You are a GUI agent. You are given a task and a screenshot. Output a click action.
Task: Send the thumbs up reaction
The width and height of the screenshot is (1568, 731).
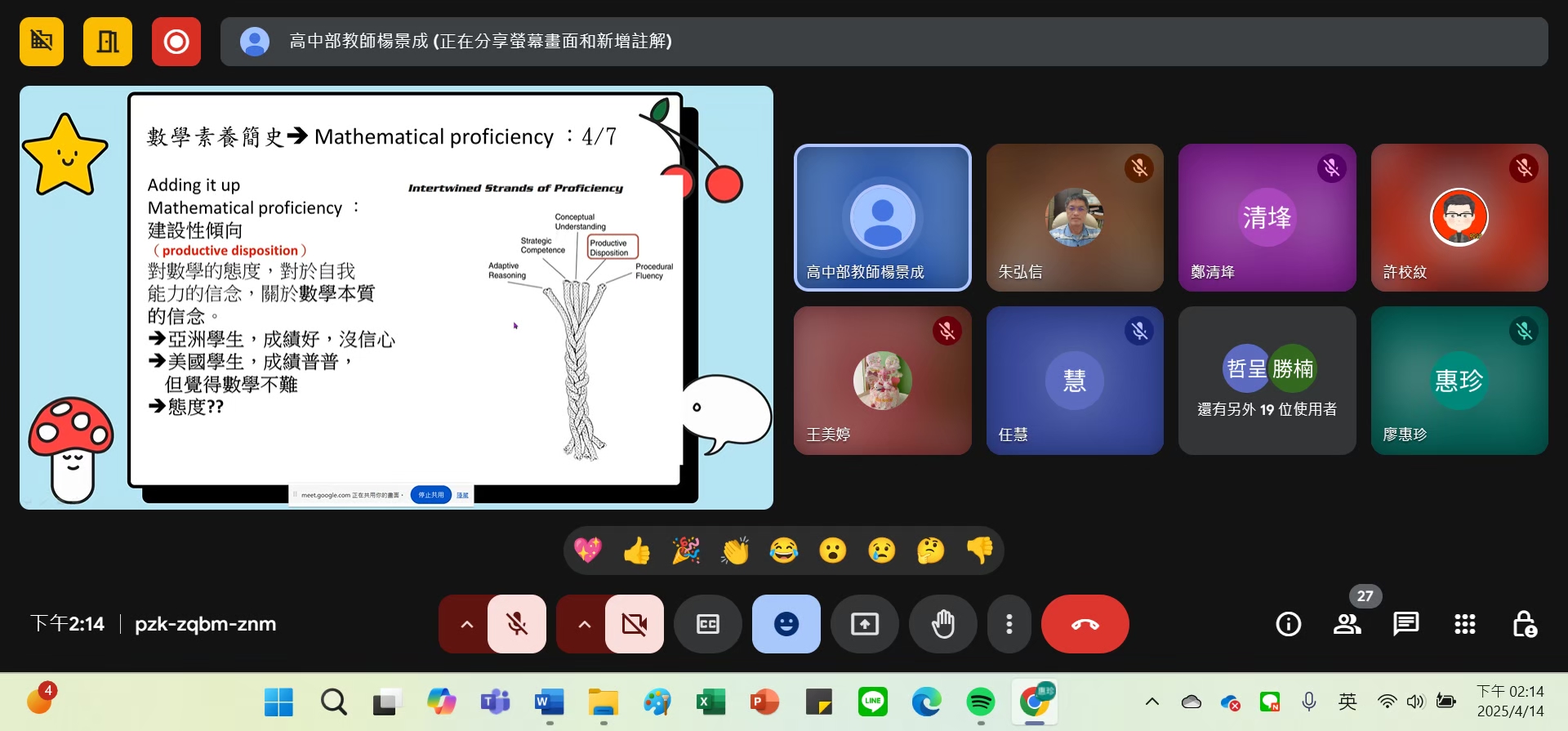(x=637, y=551)
